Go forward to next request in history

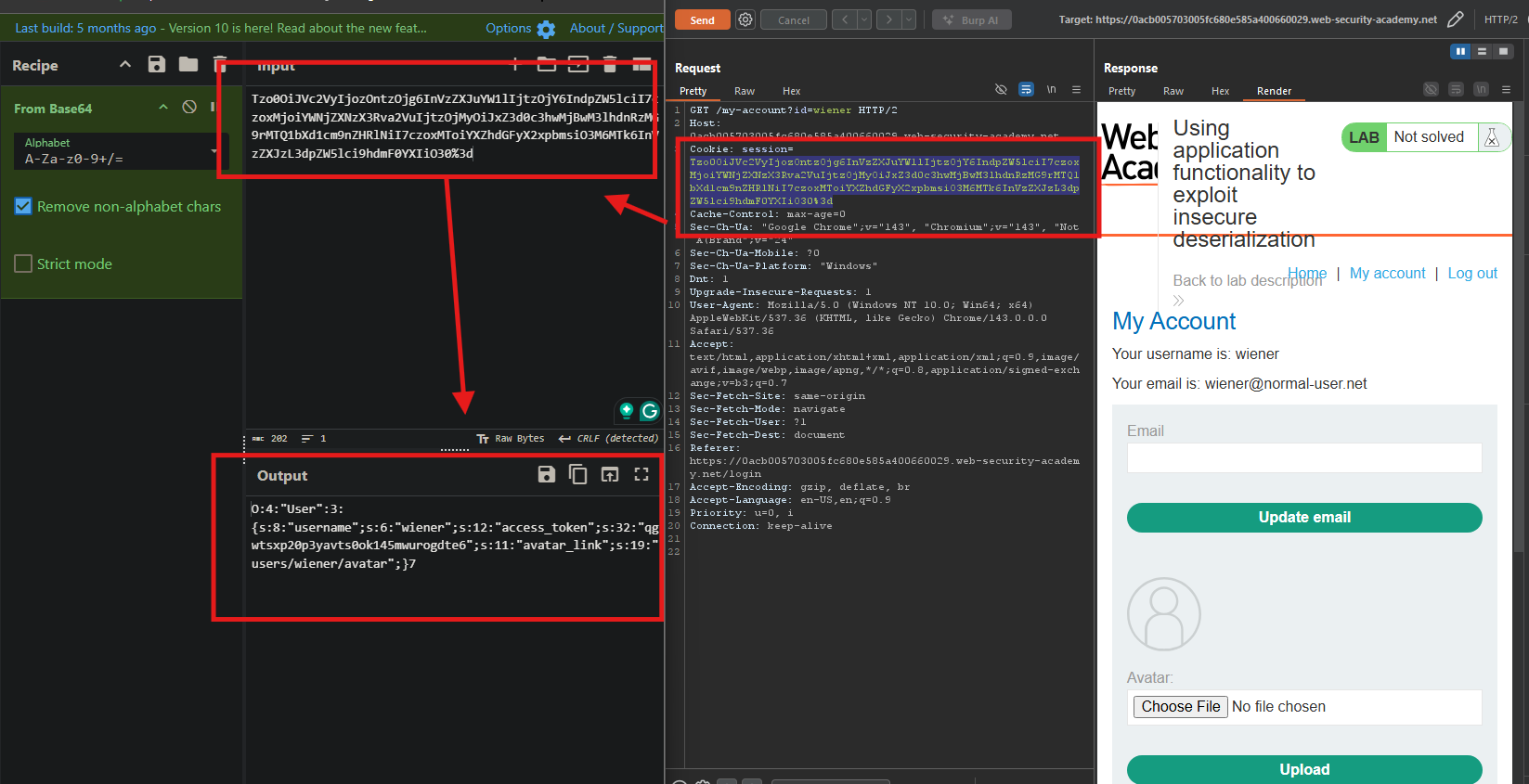[889, 19]
